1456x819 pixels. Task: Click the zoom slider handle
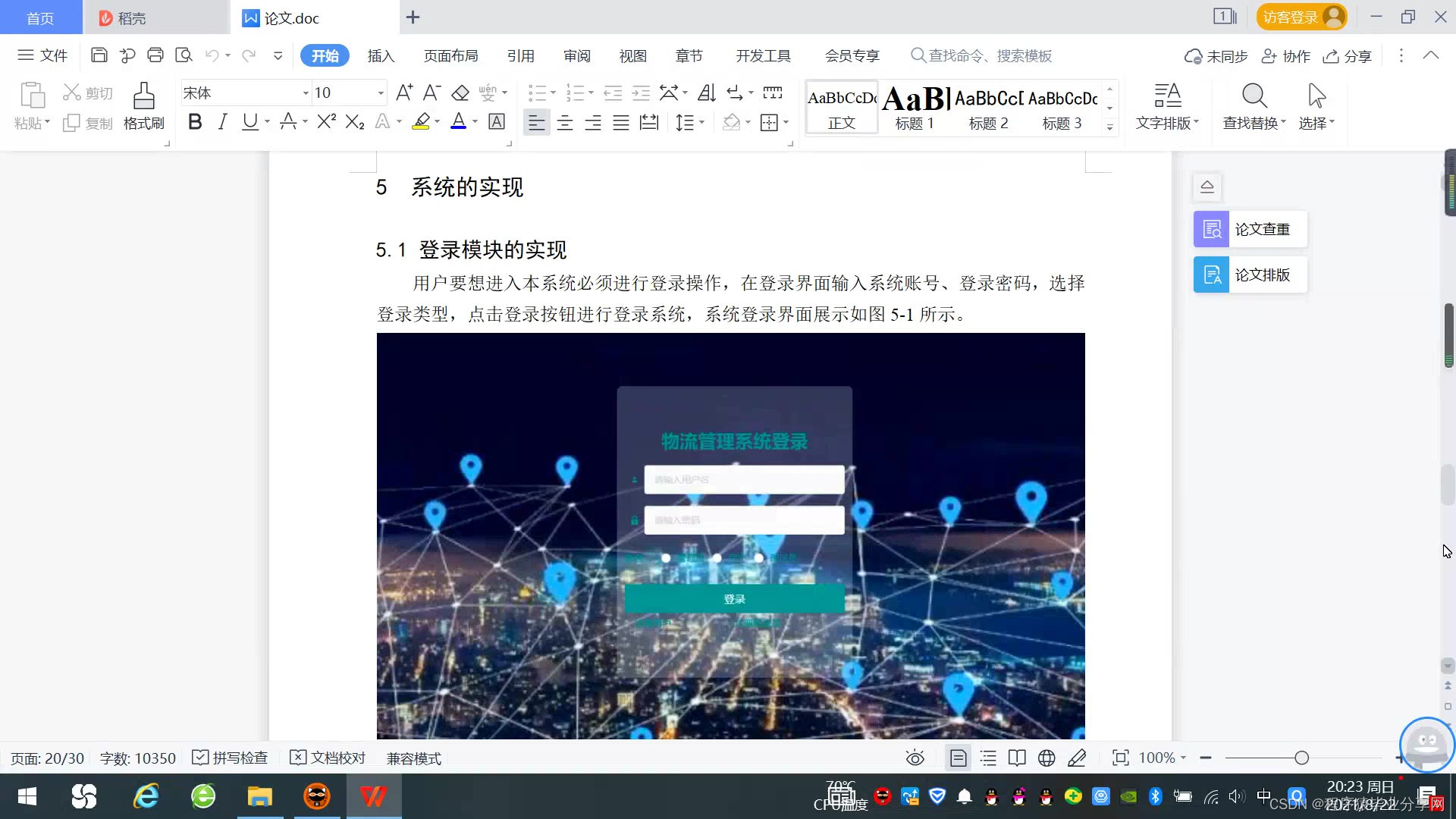[x=1302, y=758]
